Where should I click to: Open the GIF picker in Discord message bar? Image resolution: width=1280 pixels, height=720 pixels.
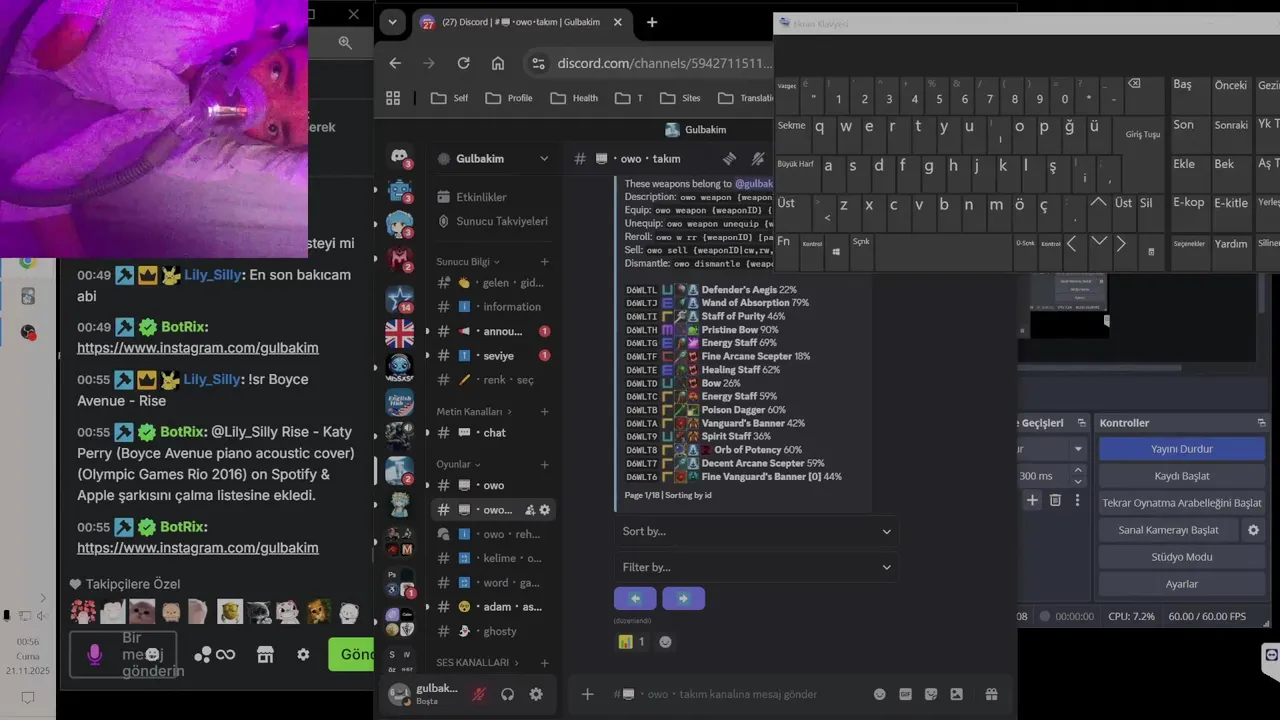pos(906,694)
